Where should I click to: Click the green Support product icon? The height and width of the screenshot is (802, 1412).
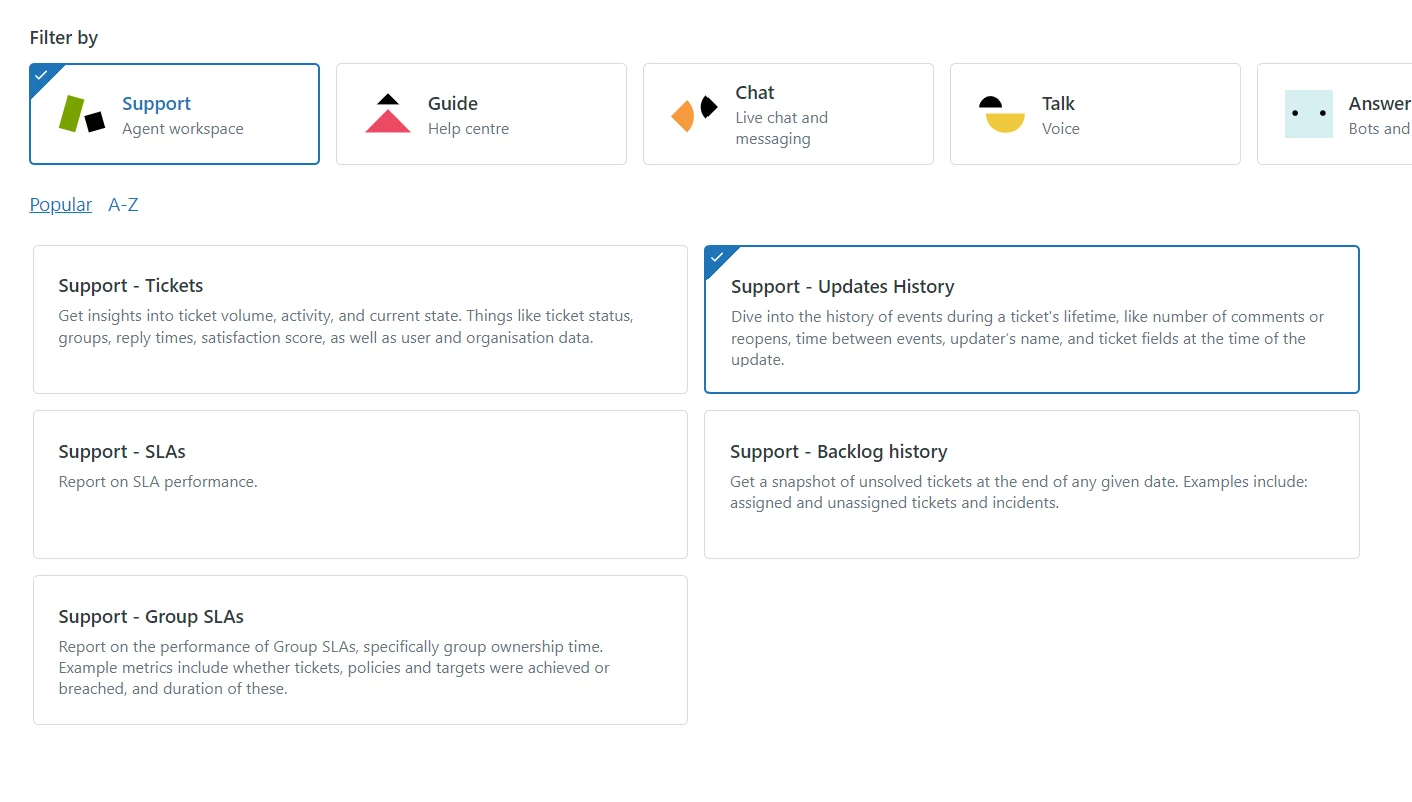point(82,114)
